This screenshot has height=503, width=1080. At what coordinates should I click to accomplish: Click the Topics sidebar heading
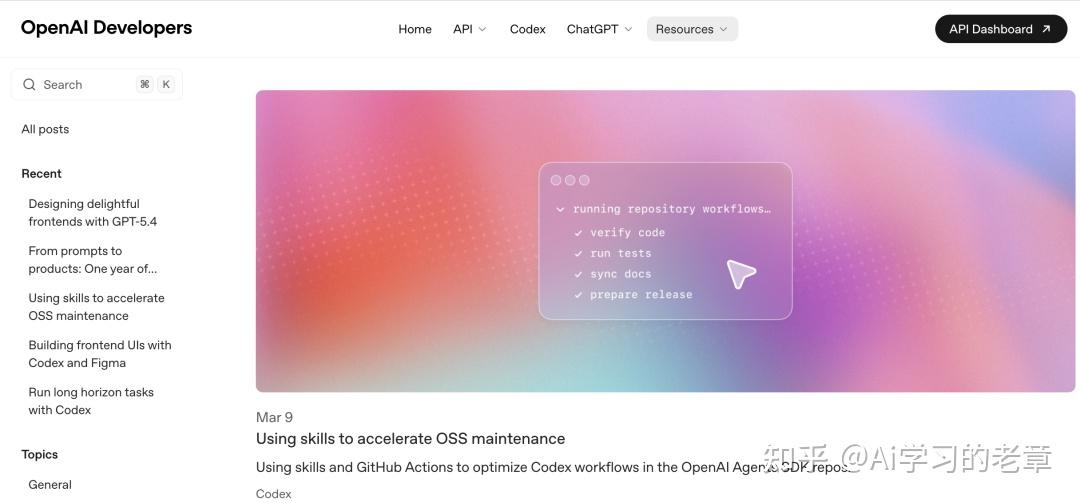pos(39,455)
